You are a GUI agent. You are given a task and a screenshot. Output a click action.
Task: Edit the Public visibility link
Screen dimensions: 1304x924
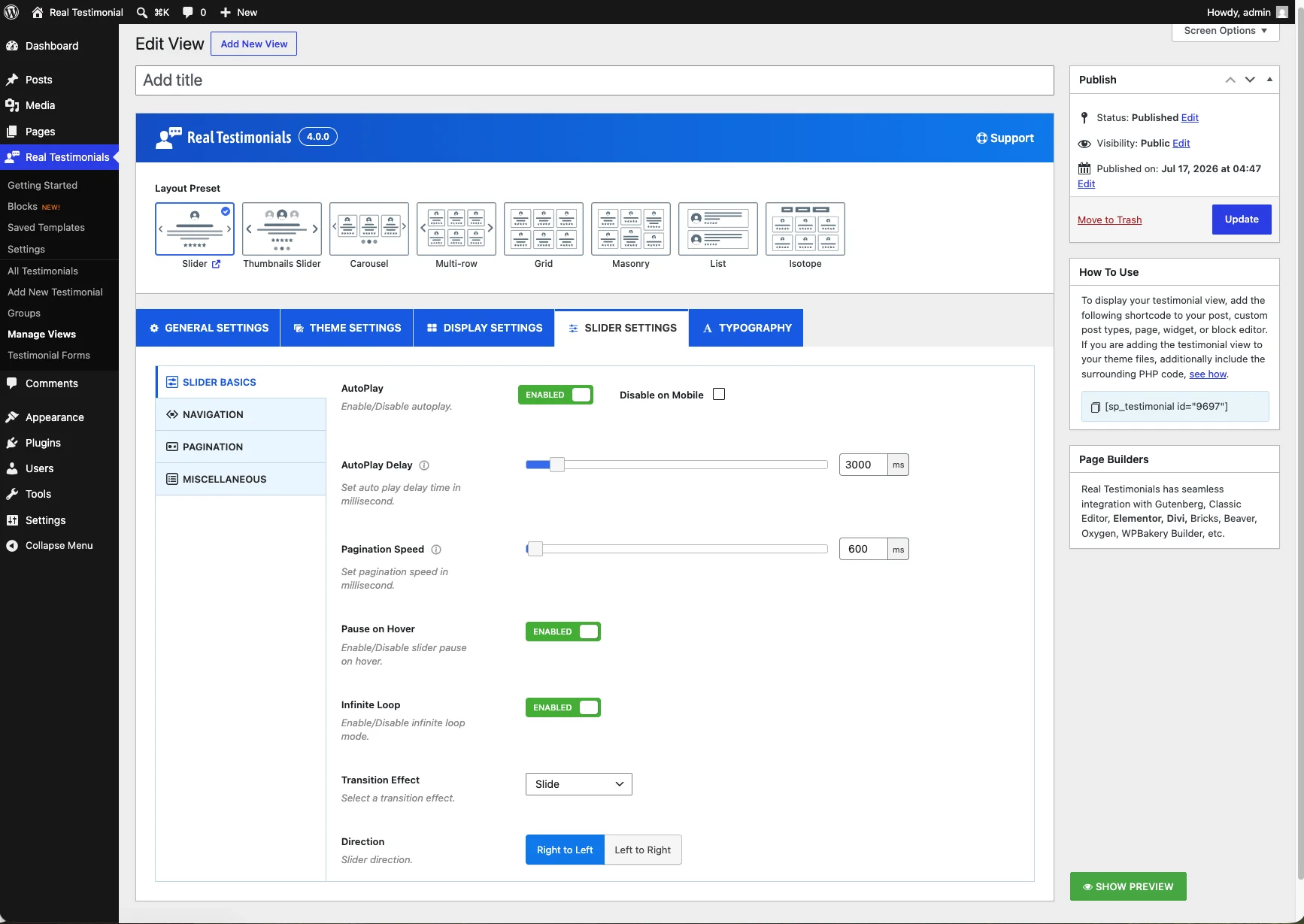pos(1181,144)
